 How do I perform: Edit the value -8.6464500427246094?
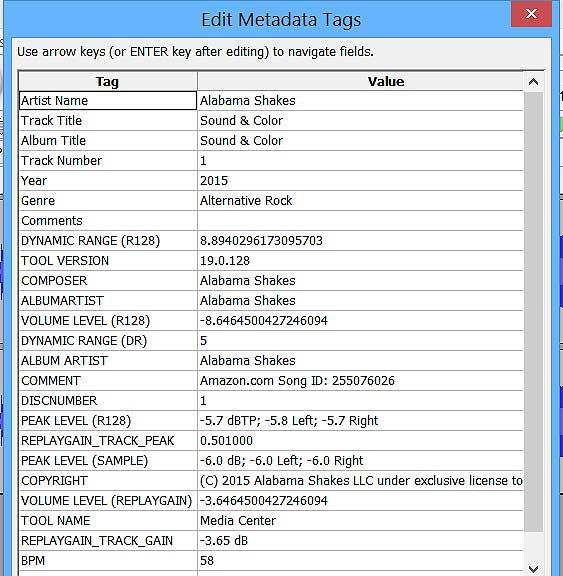click(361, 321)
